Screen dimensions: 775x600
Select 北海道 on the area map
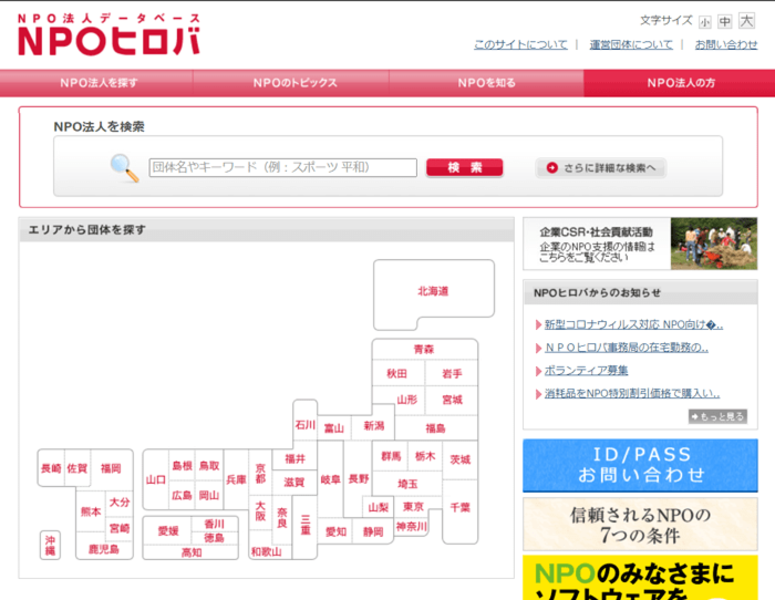pyautogui.click(x=433, y=292)
